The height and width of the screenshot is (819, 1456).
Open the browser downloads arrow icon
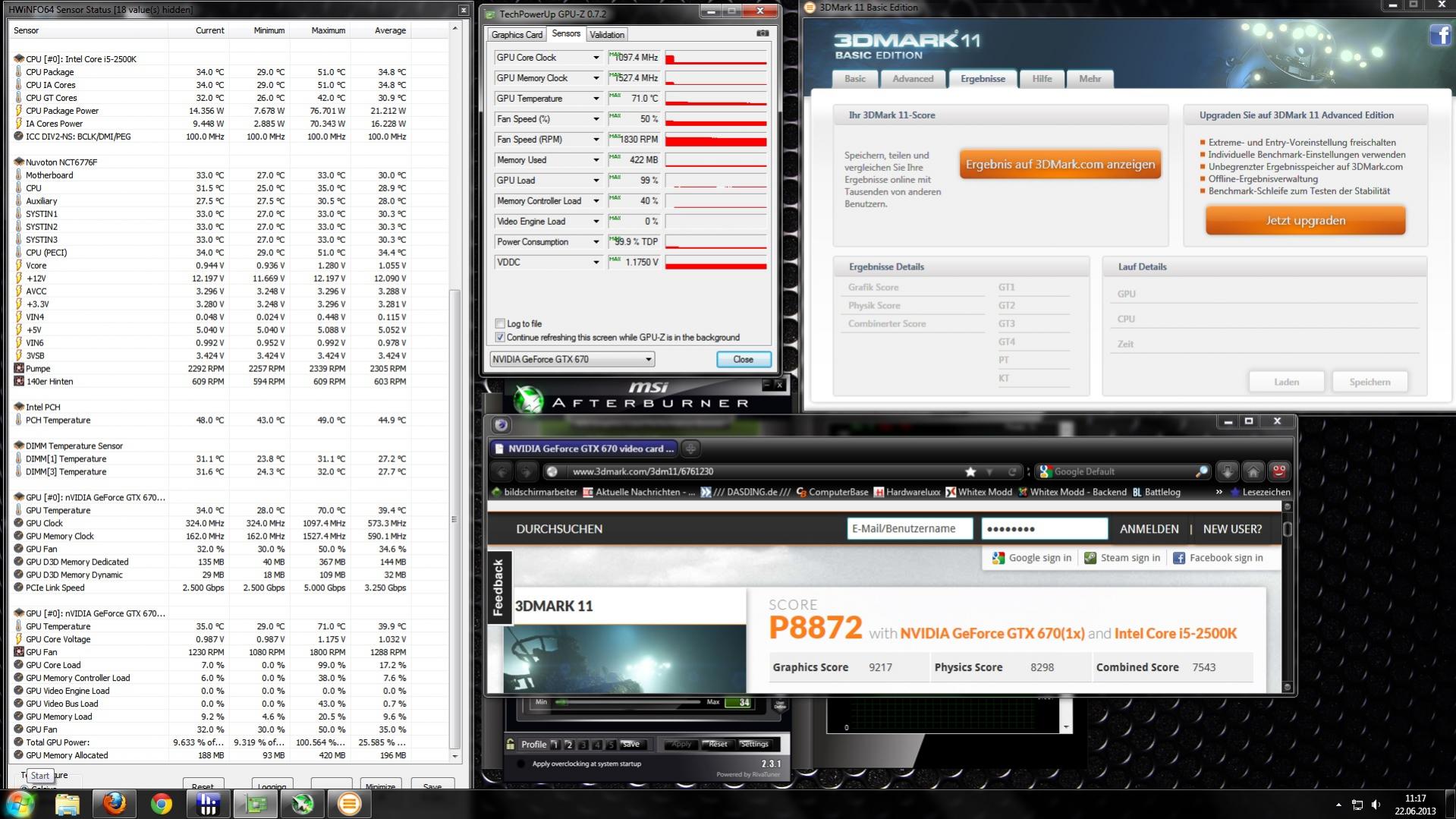1227,471
